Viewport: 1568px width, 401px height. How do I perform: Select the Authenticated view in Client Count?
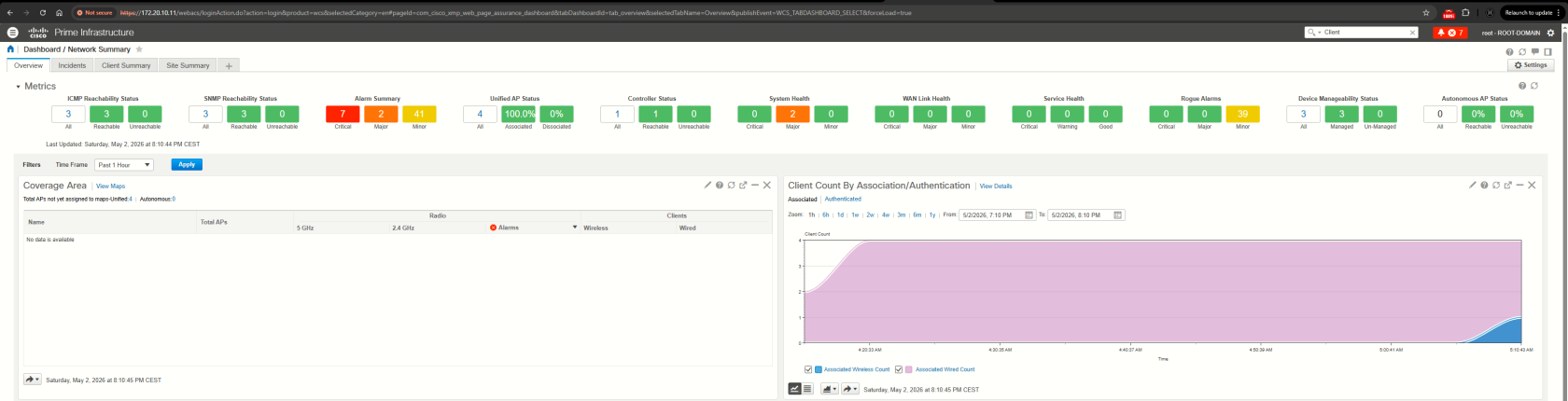pyautogui.click(x=843, y=199)
